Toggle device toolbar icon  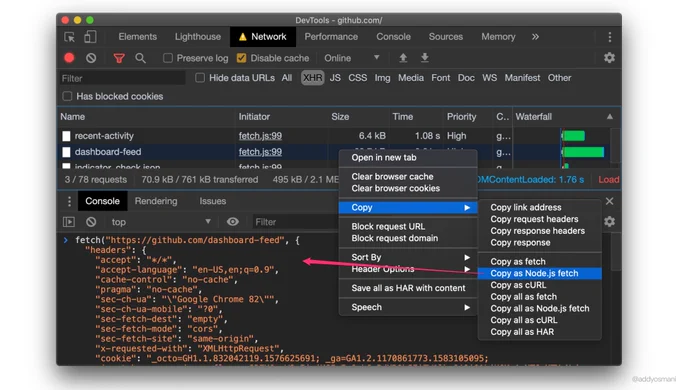[90, 37]
